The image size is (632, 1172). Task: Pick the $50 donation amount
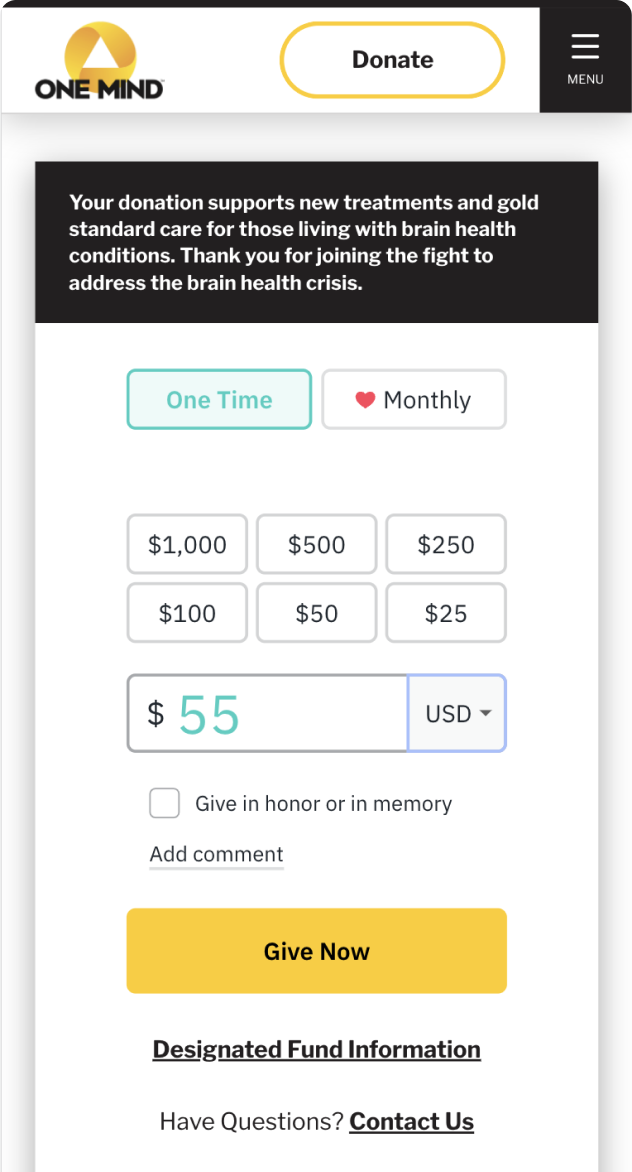(x=316, y=613)
